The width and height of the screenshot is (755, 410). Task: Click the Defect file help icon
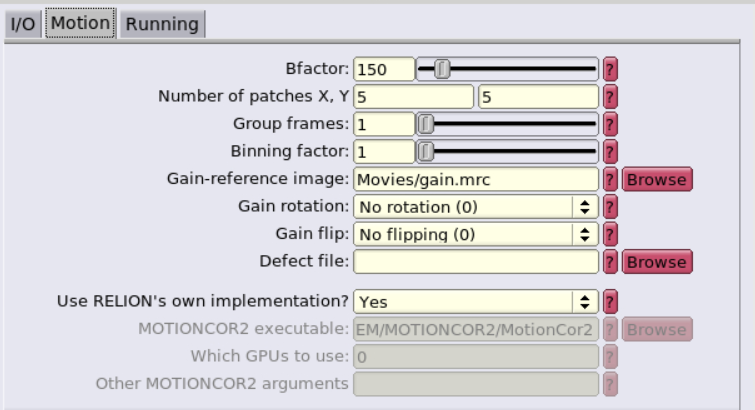click(610, 262)
